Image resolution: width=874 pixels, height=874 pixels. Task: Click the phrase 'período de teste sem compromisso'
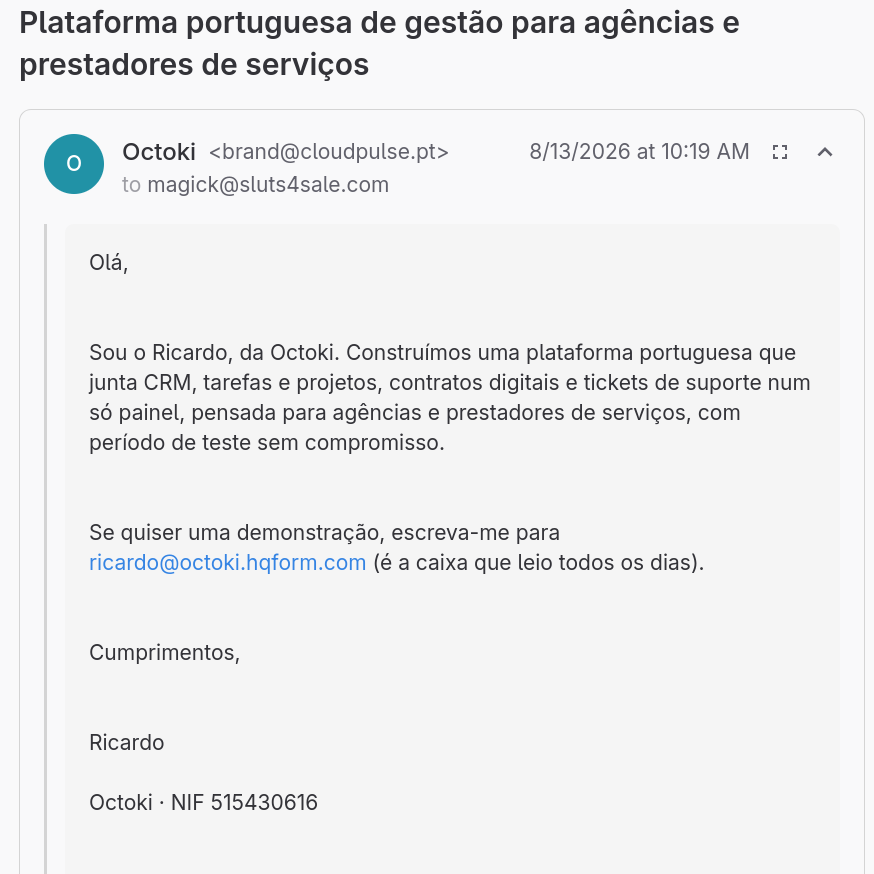(x=265, y=443)
